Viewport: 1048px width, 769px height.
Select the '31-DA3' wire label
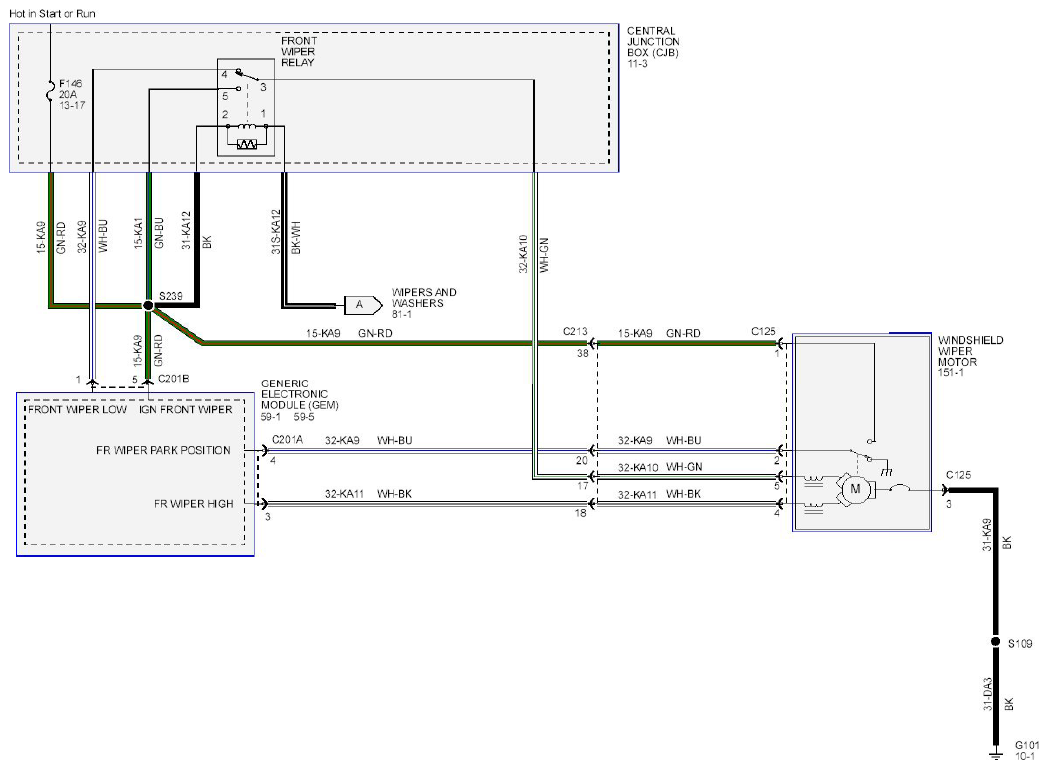coord(988,694)
